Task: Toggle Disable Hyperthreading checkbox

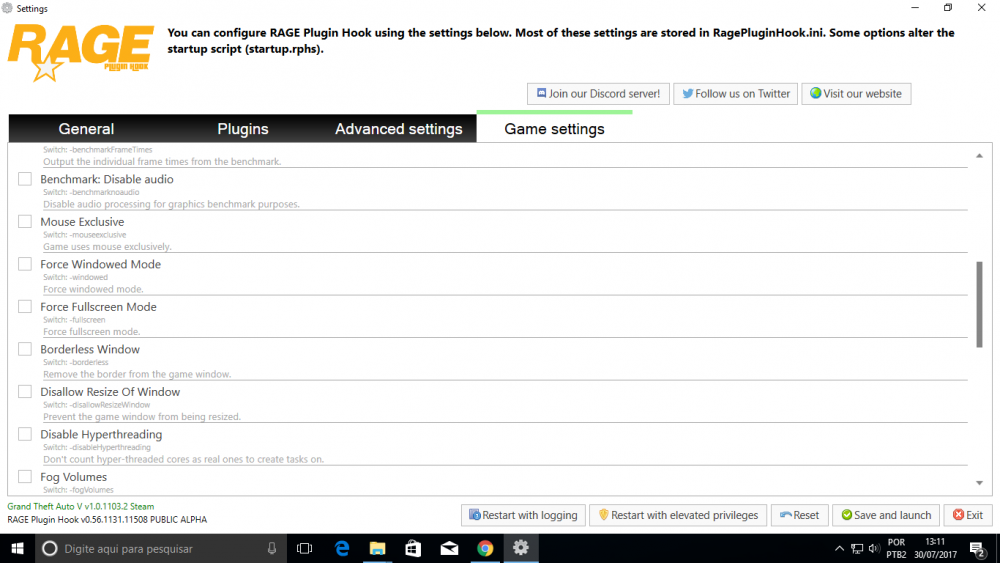Action: [x=25, y=434]
